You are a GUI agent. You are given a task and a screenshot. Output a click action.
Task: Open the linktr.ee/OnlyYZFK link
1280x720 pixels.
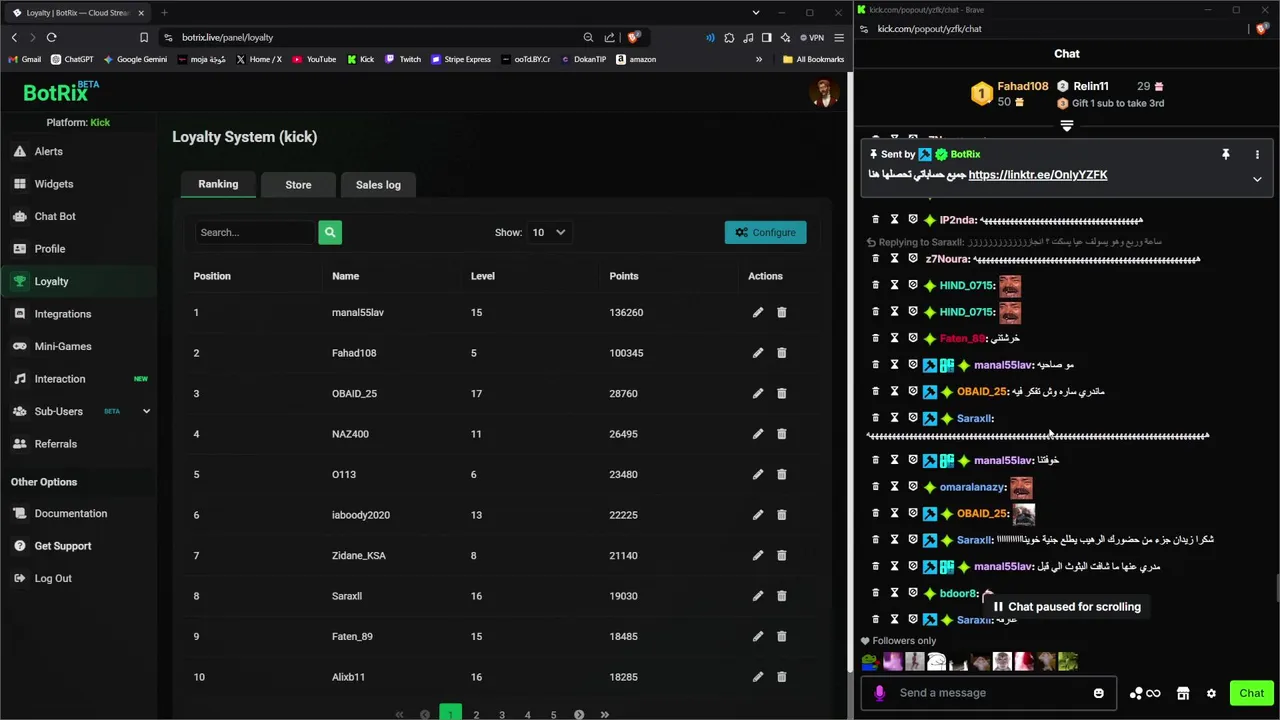coord(1038,175)
